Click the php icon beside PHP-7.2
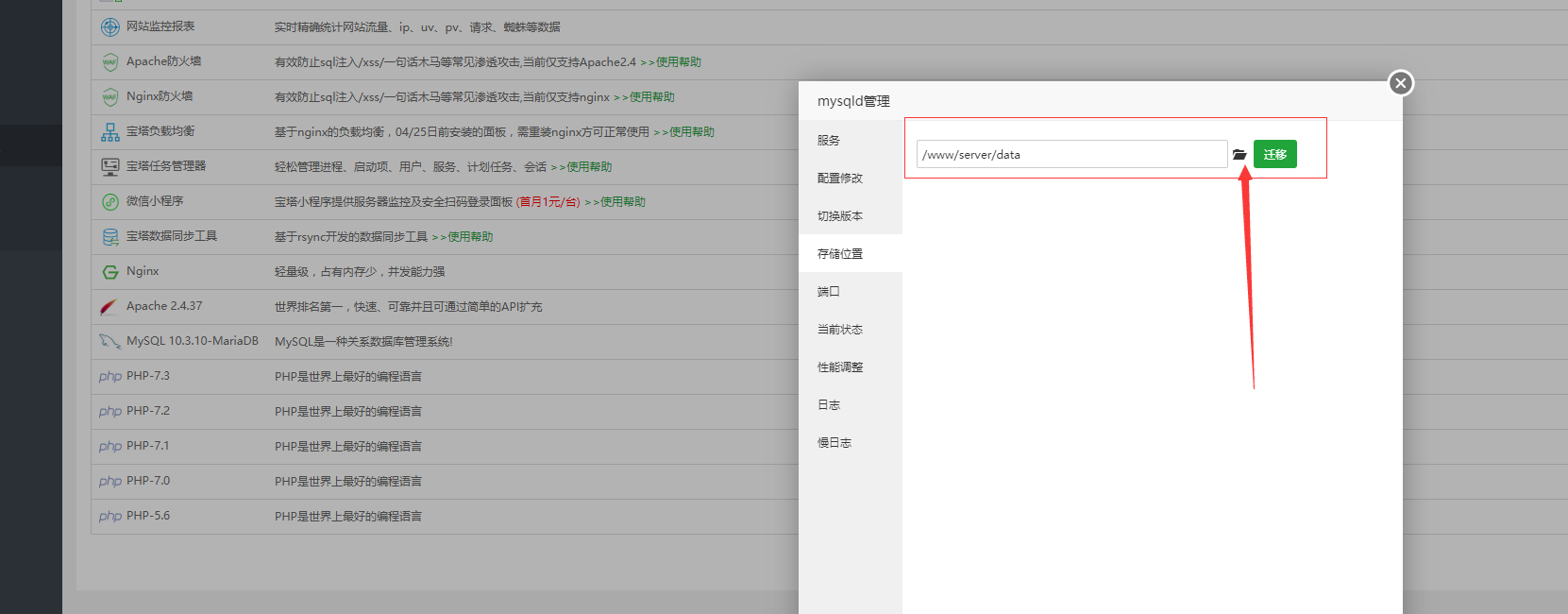 110,411
